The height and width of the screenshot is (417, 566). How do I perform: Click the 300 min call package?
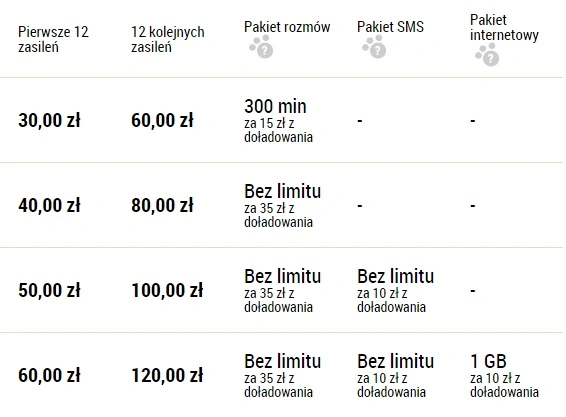(x=275, y=107)
